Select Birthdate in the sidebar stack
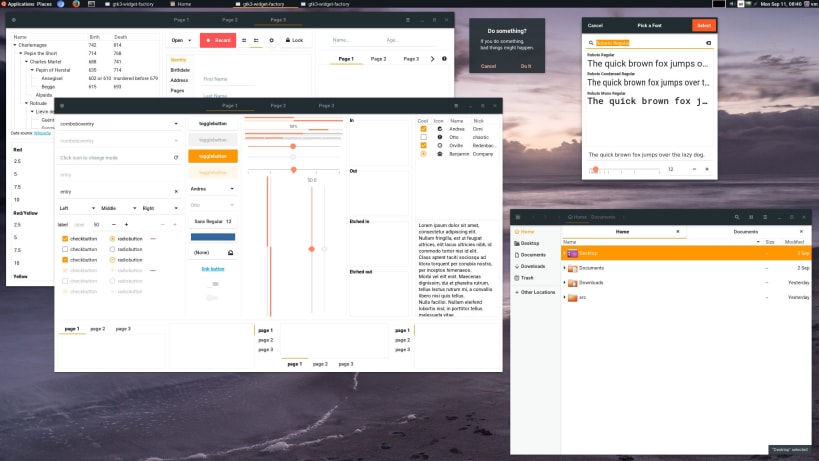This screenshot has height=461, width=819. tap(180, 70)
